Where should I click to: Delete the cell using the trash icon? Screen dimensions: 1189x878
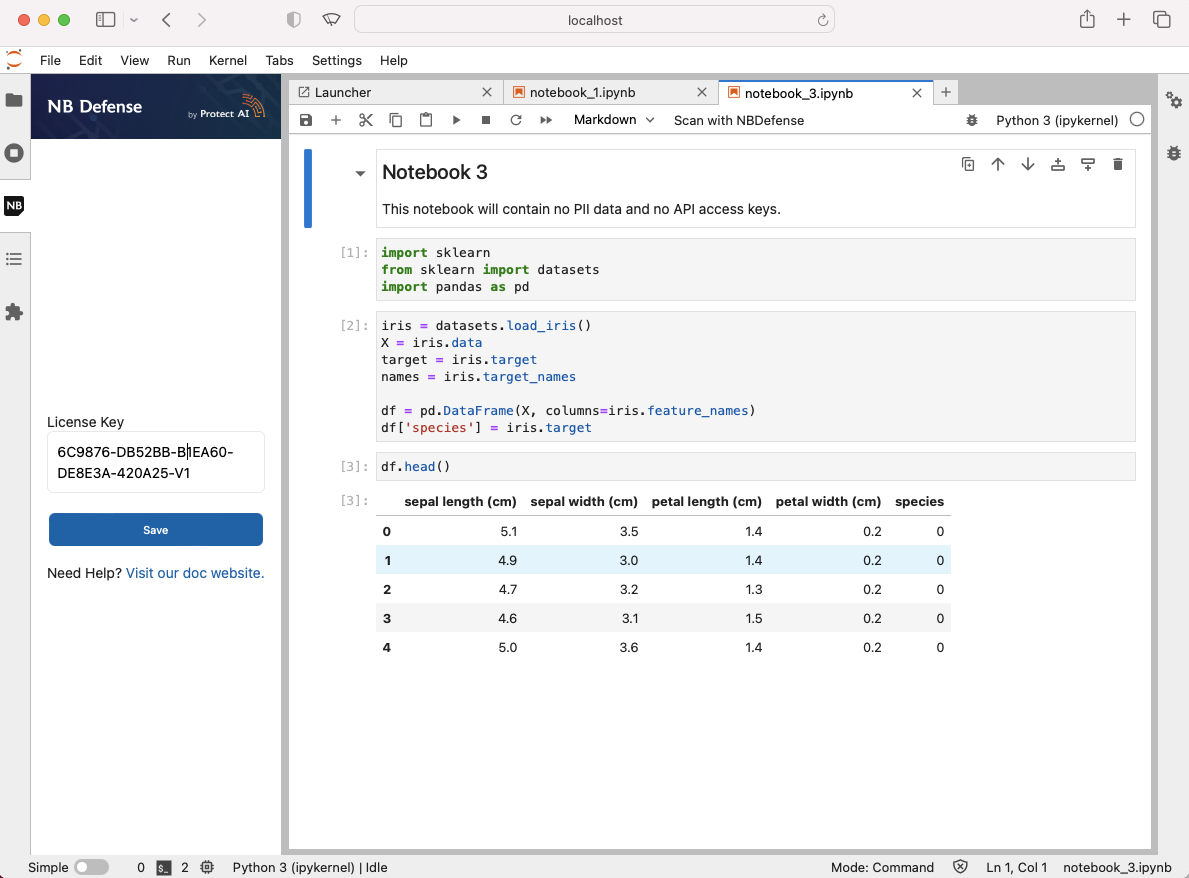click(1117, 164)
